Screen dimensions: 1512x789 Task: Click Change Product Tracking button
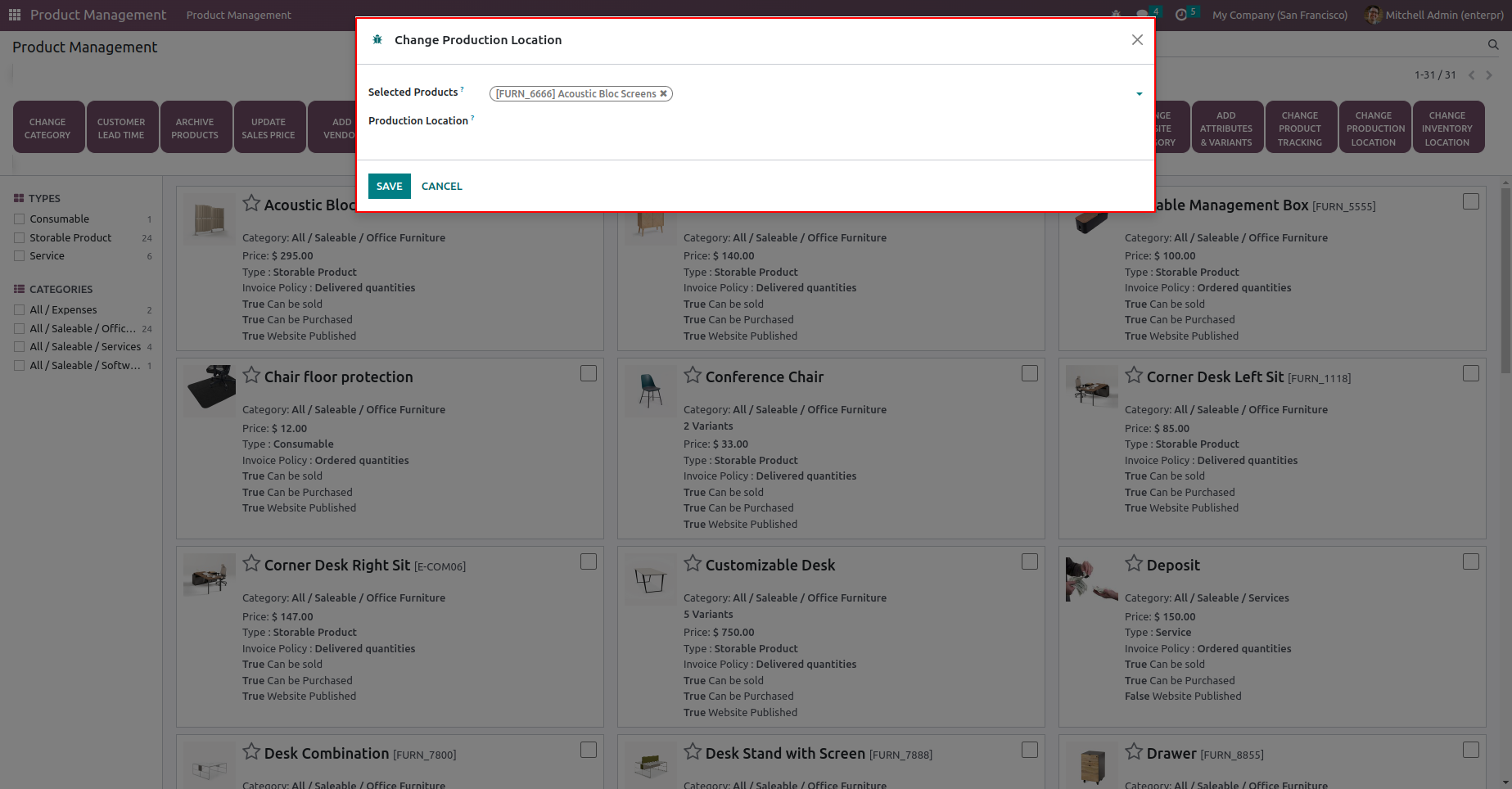click(x=1300, y=127)
